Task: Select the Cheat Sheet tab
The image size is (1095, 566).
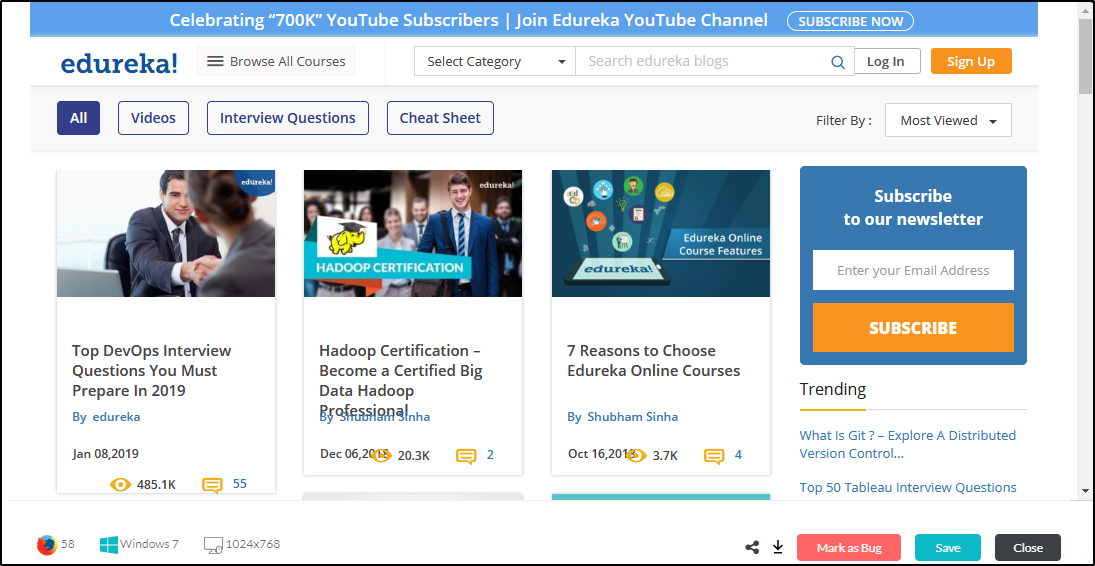Action: 440,118
